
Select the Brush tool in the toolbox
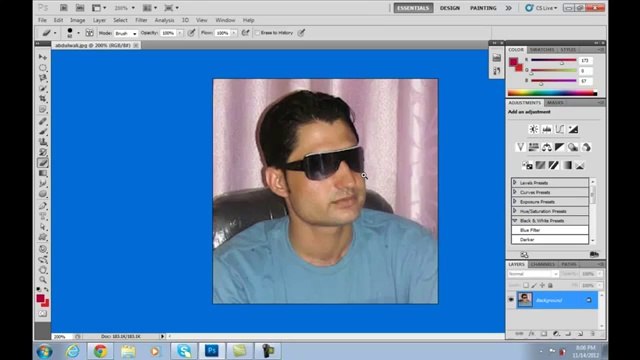click(x=43, y=131)
